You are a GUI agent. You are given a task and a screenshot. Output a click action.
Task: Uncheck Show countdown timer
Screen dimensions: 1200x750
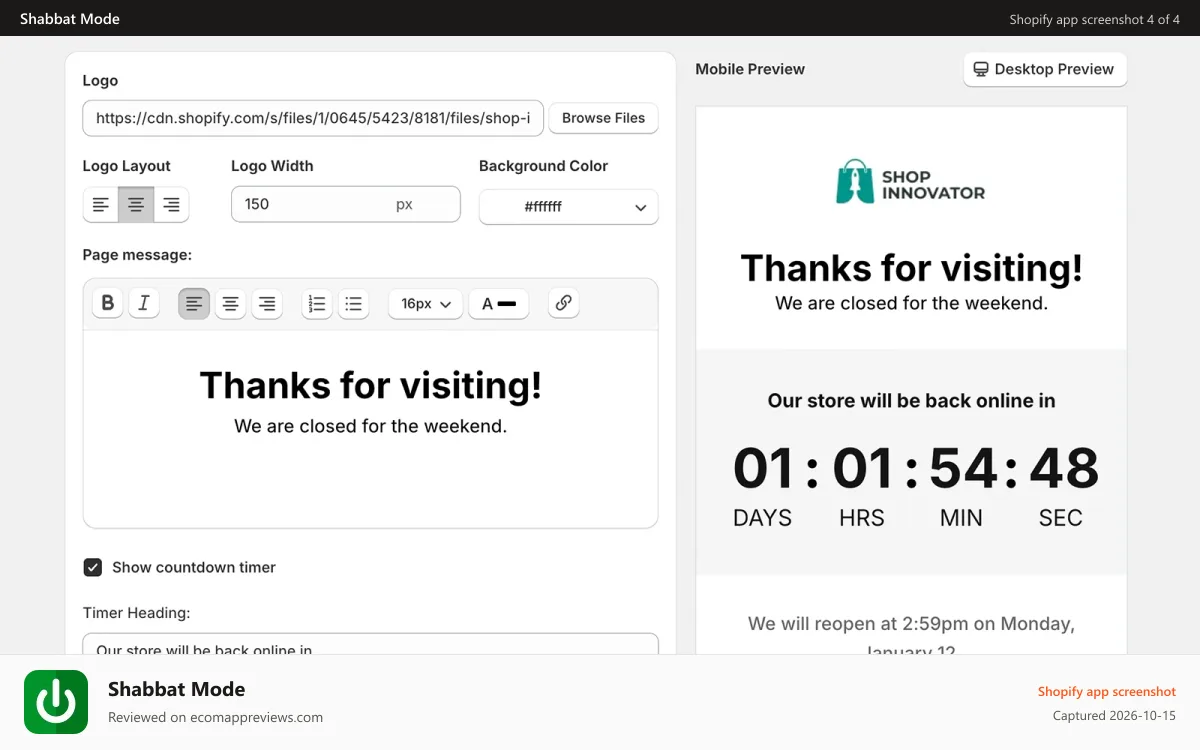coord(92,567)
